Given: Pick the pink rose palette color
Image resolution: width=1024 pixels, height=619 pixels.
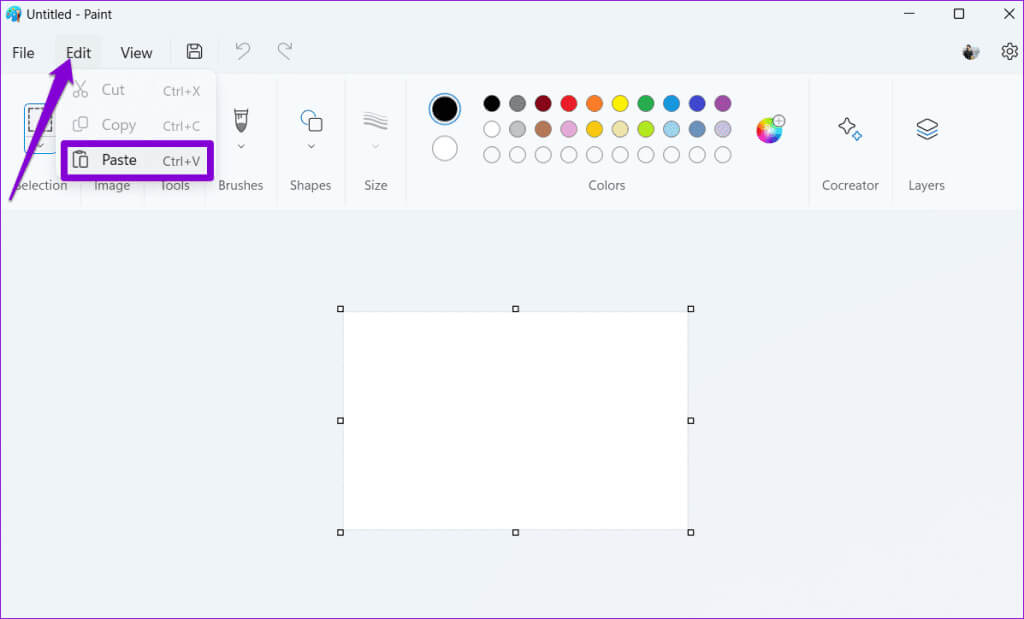Looking at the screenshot, I should (569, 129).
